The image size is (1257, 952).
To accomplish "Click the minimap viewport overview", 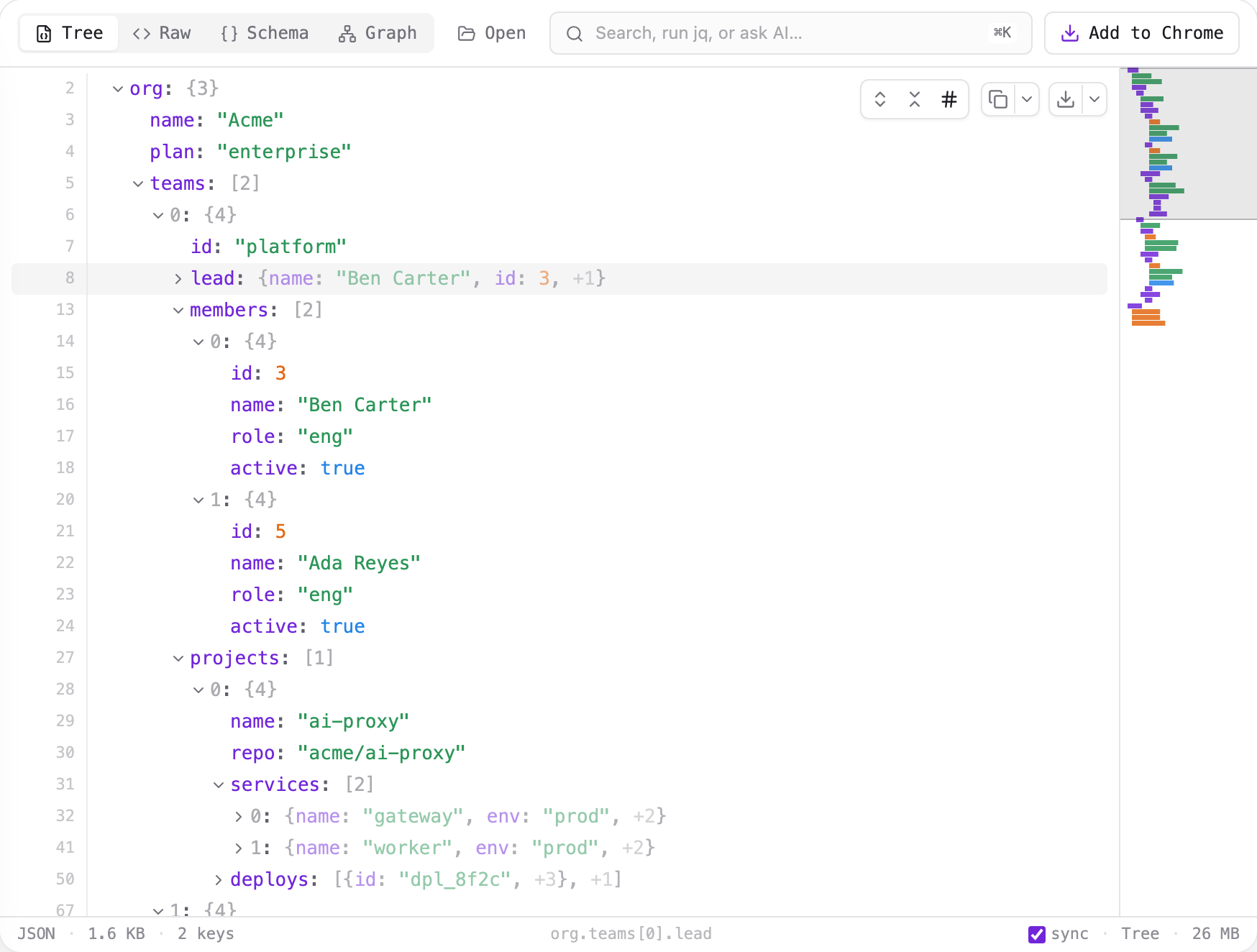I will click(1188, 144).
